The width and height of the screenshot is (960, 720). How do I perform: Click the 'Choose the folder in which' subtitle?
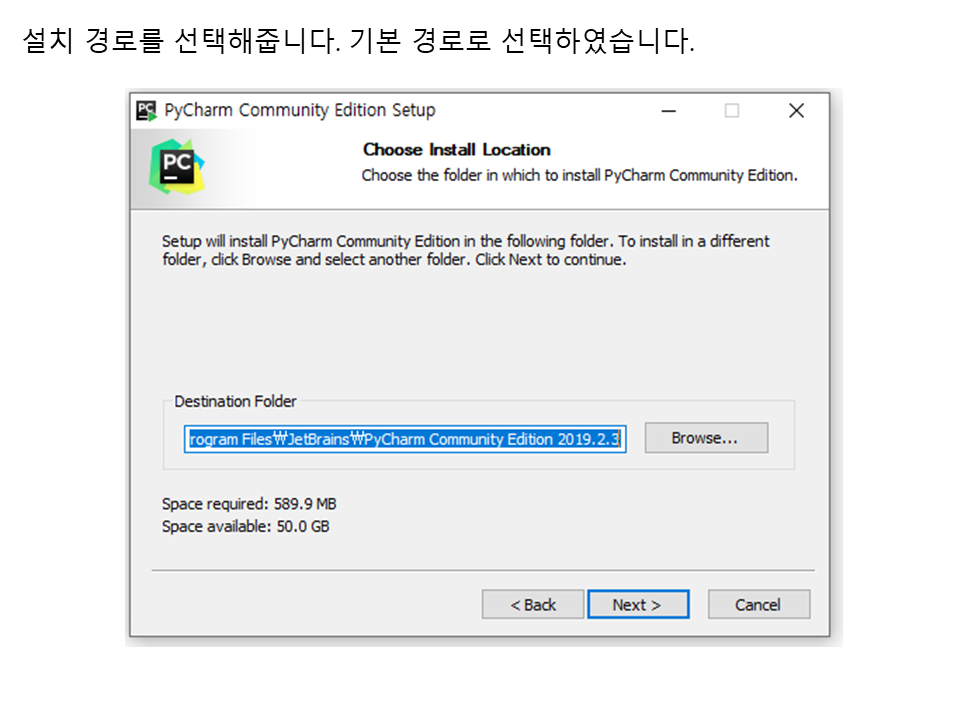pos(579,175)
